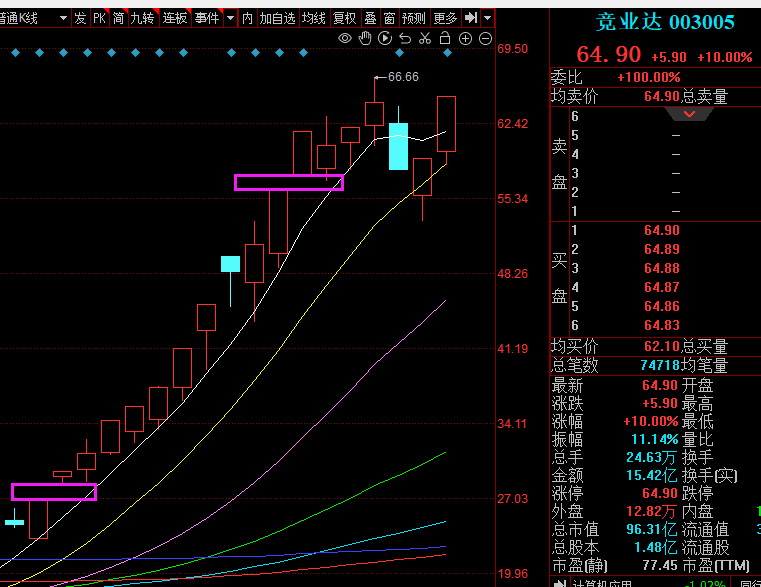Click the 窗 window button
The height and width of the screenshot is (587, 761).
click(x=389, y=18)
